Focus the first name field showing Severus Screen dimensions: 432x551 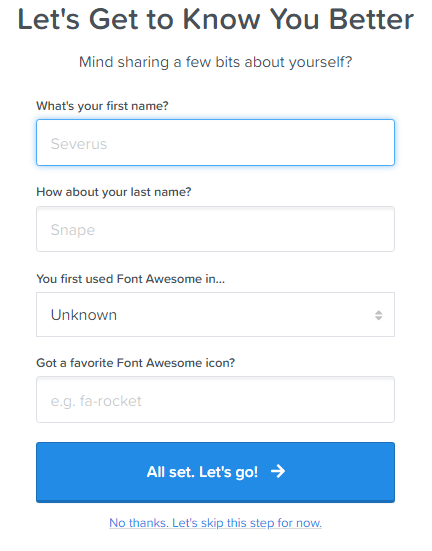pyautogui.click(x=215, y=143)
